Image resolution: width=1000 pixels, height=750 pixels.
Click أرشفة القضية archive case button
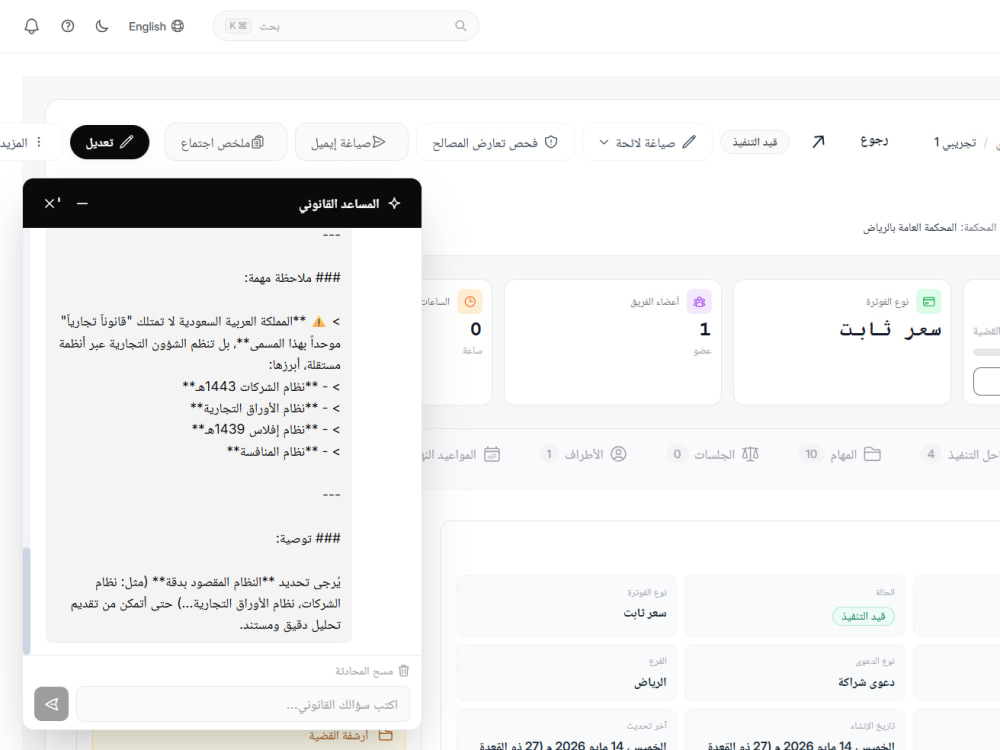point(249,736)
